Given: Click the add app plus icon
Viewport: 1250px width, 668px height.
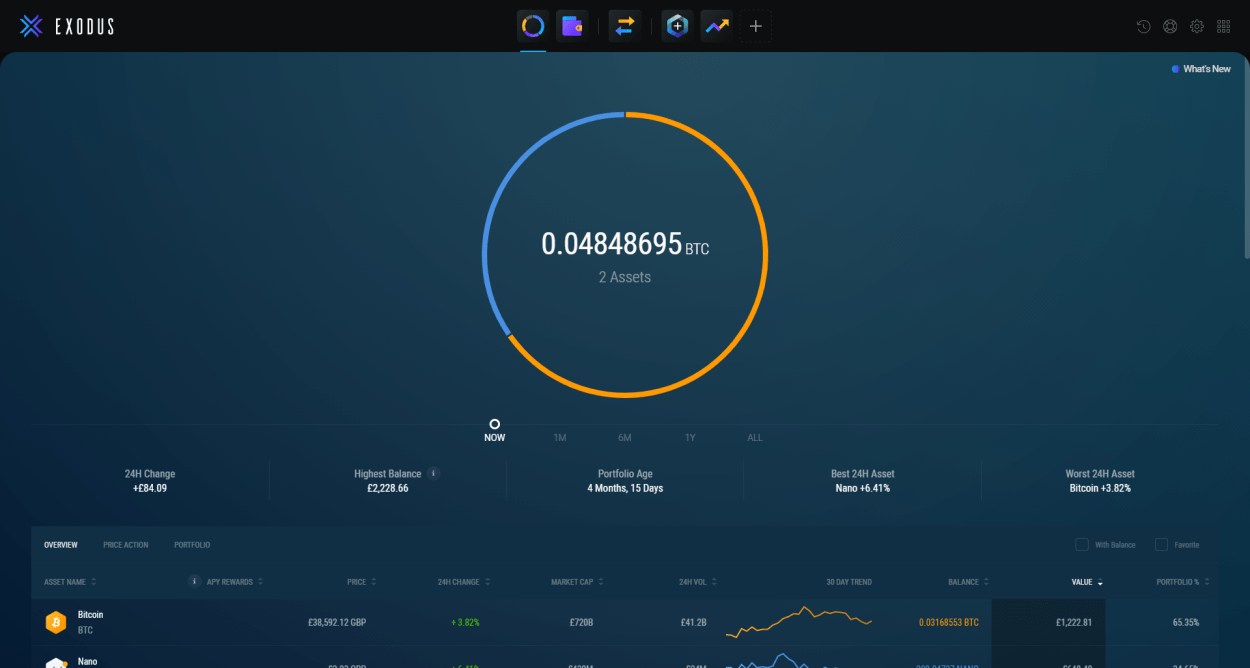Looking at the screenshot, I should (x=756, y=26).
